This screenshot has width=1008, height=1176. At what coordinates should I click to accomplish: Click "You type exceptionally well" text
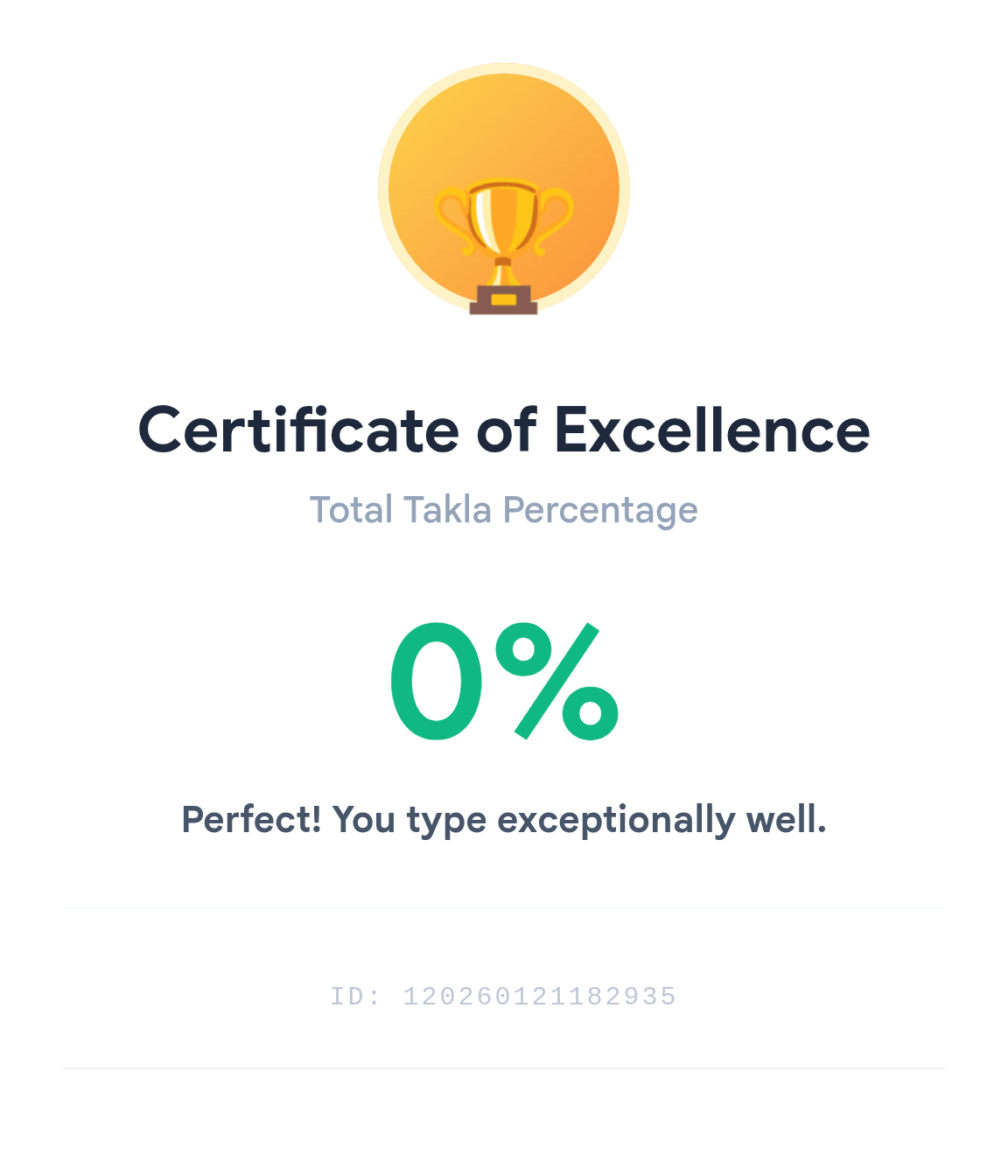click(579, 820)
